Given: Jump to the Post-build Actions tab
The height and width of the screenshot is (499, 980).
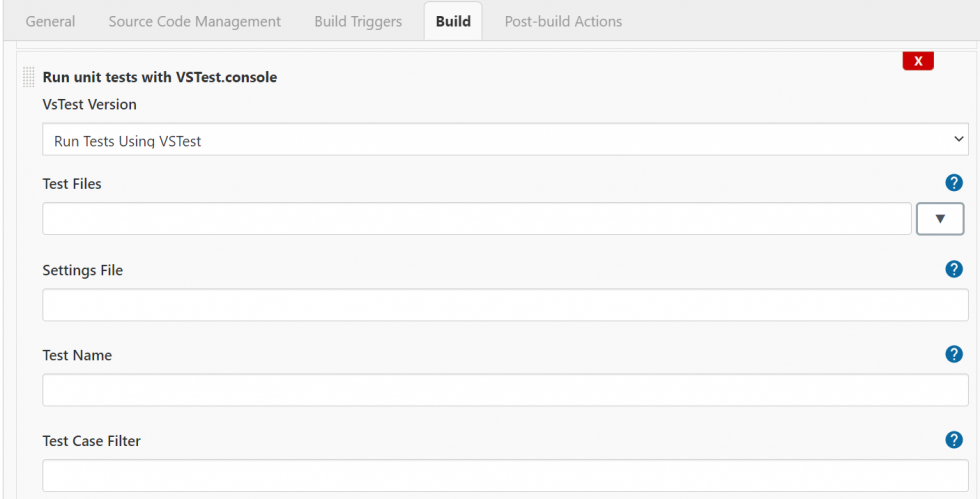Looking at the screenshot, I should [563, 21].
